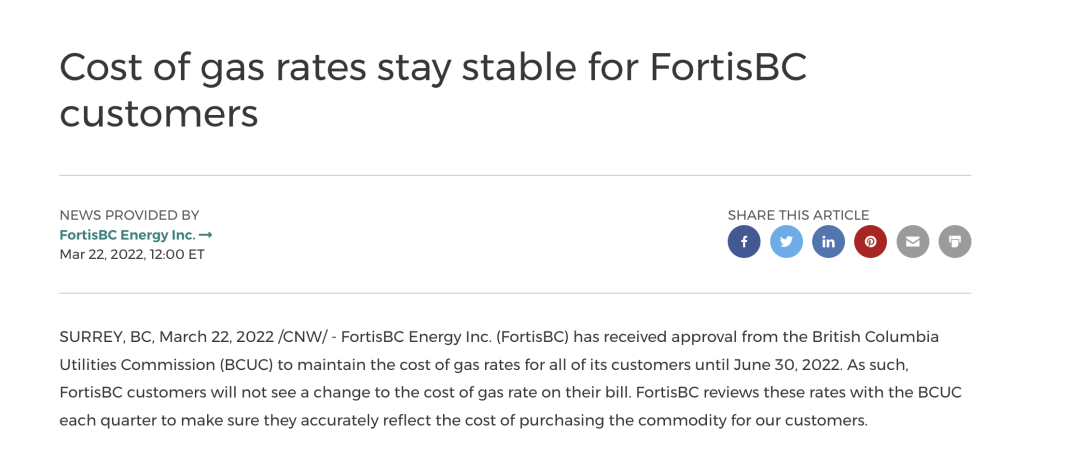Share the article on LinkedIn
The width and height of the screenshot is (1080, 456).
click(828, 242)
